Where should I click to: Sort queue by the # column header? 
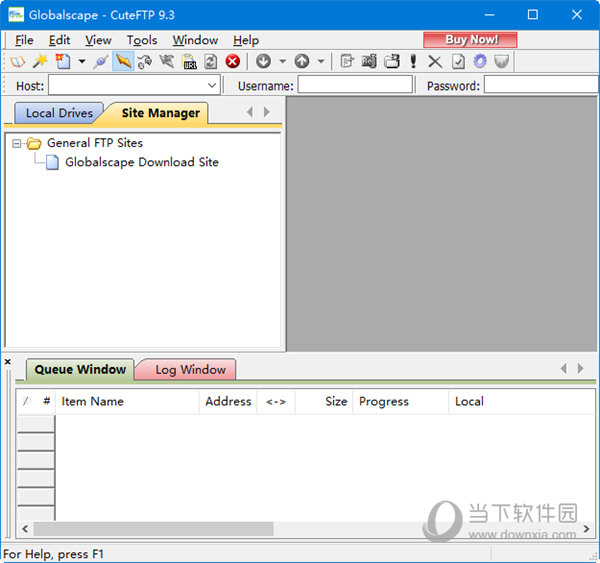tap(47, 401)
